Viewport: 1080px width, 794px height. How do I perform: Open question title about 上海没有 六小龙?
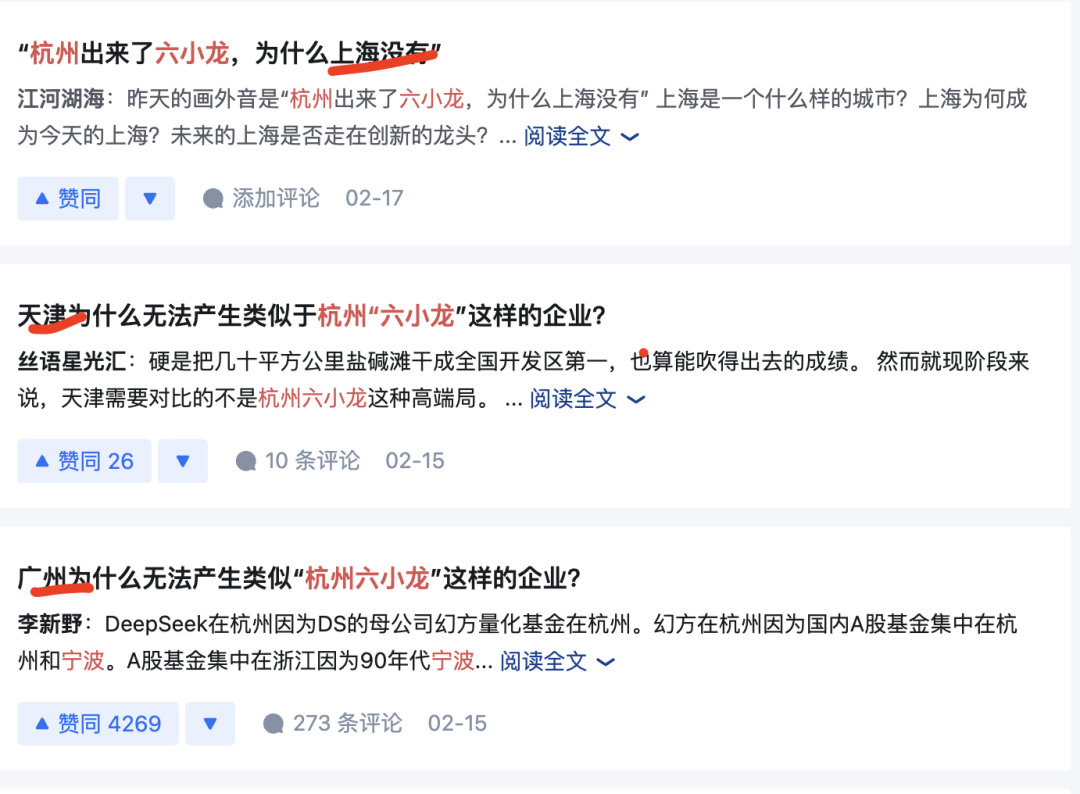click(229, 53)
